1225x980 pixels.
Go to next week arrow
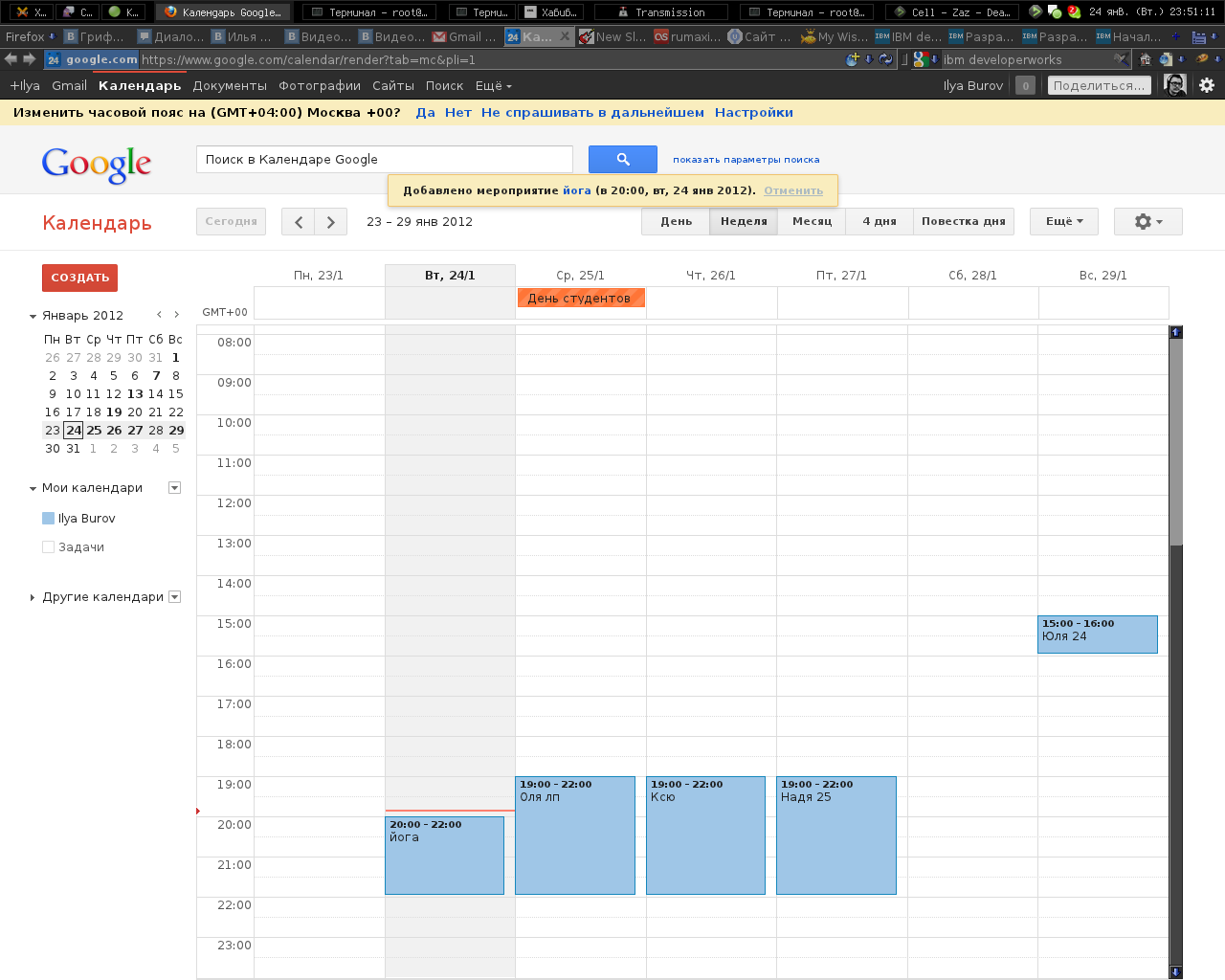[x=331, y=222]
